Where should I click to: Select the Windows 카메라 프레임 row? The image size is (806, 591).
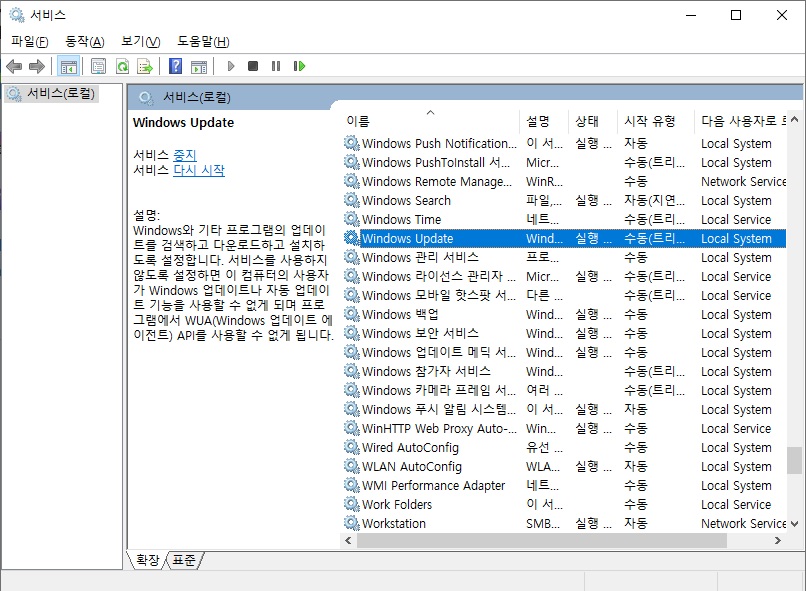[564, 391]
